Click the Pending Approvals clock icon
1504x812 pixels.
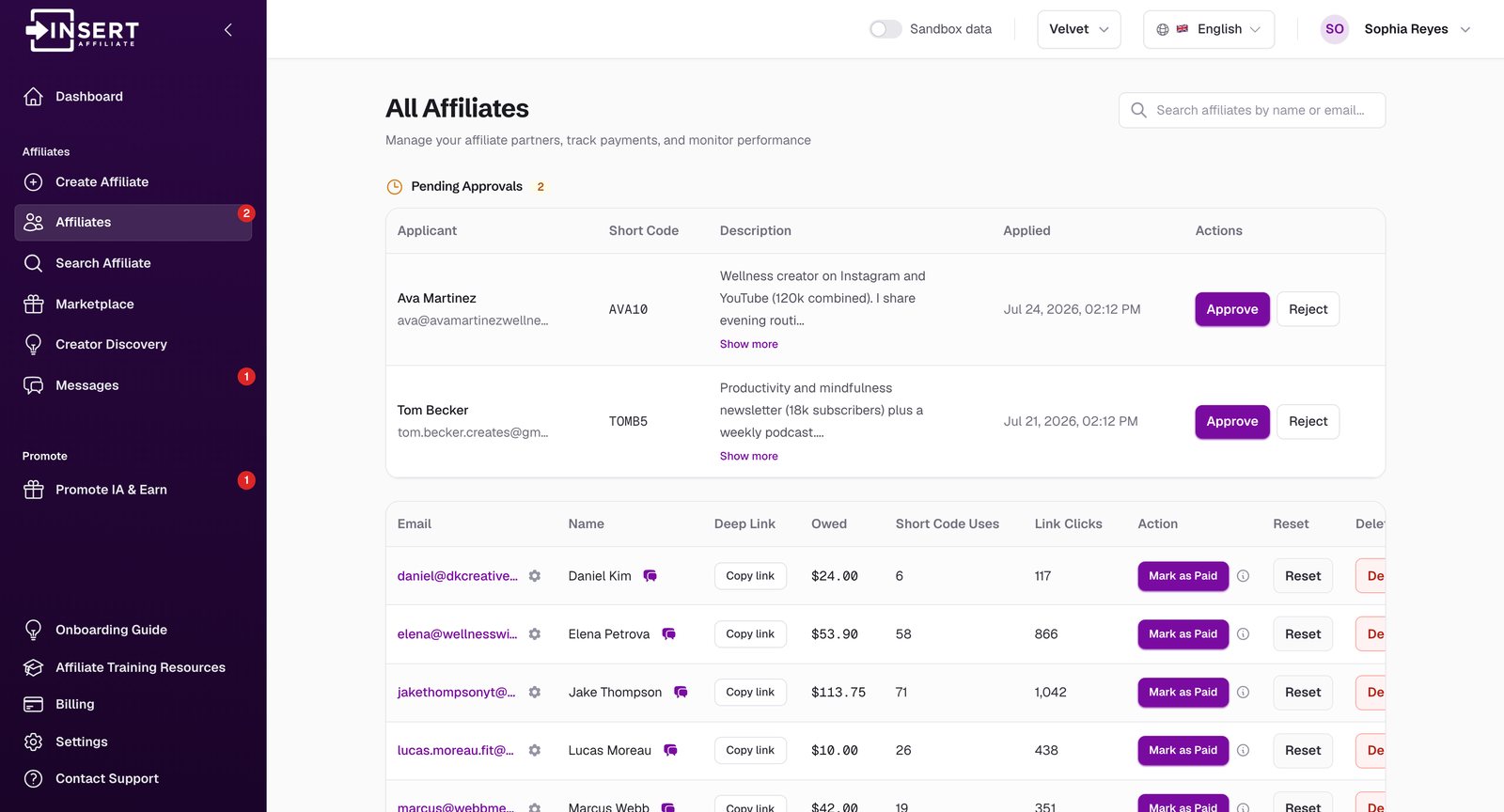click(395, 187)
